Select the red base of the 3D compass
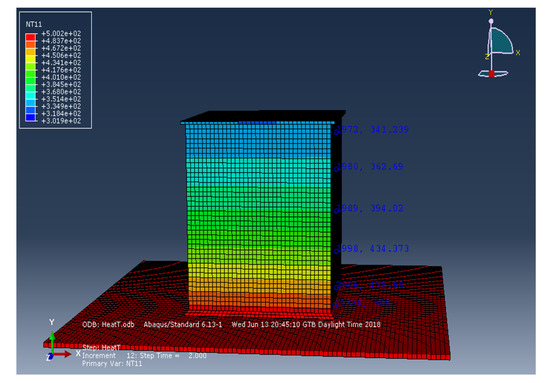 pos(492,74)
